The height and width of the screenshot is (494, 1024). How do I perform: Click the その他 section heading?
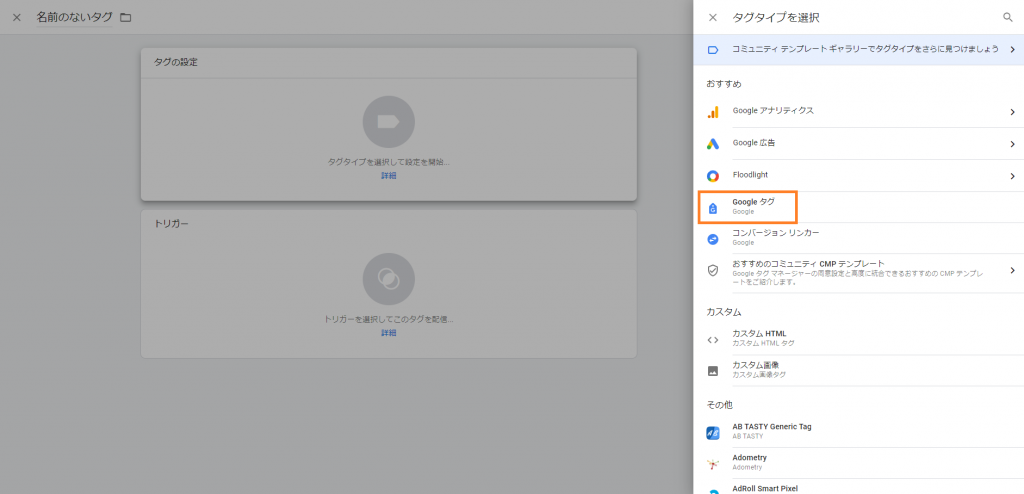[720, 405]
